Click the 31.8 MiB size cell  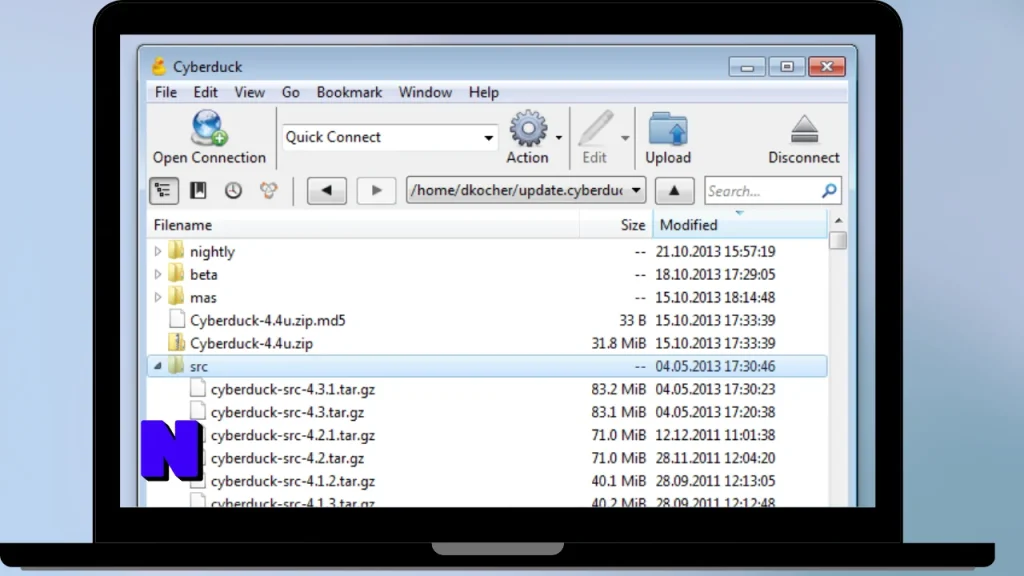pyautogui.click(x=618, y=343)
